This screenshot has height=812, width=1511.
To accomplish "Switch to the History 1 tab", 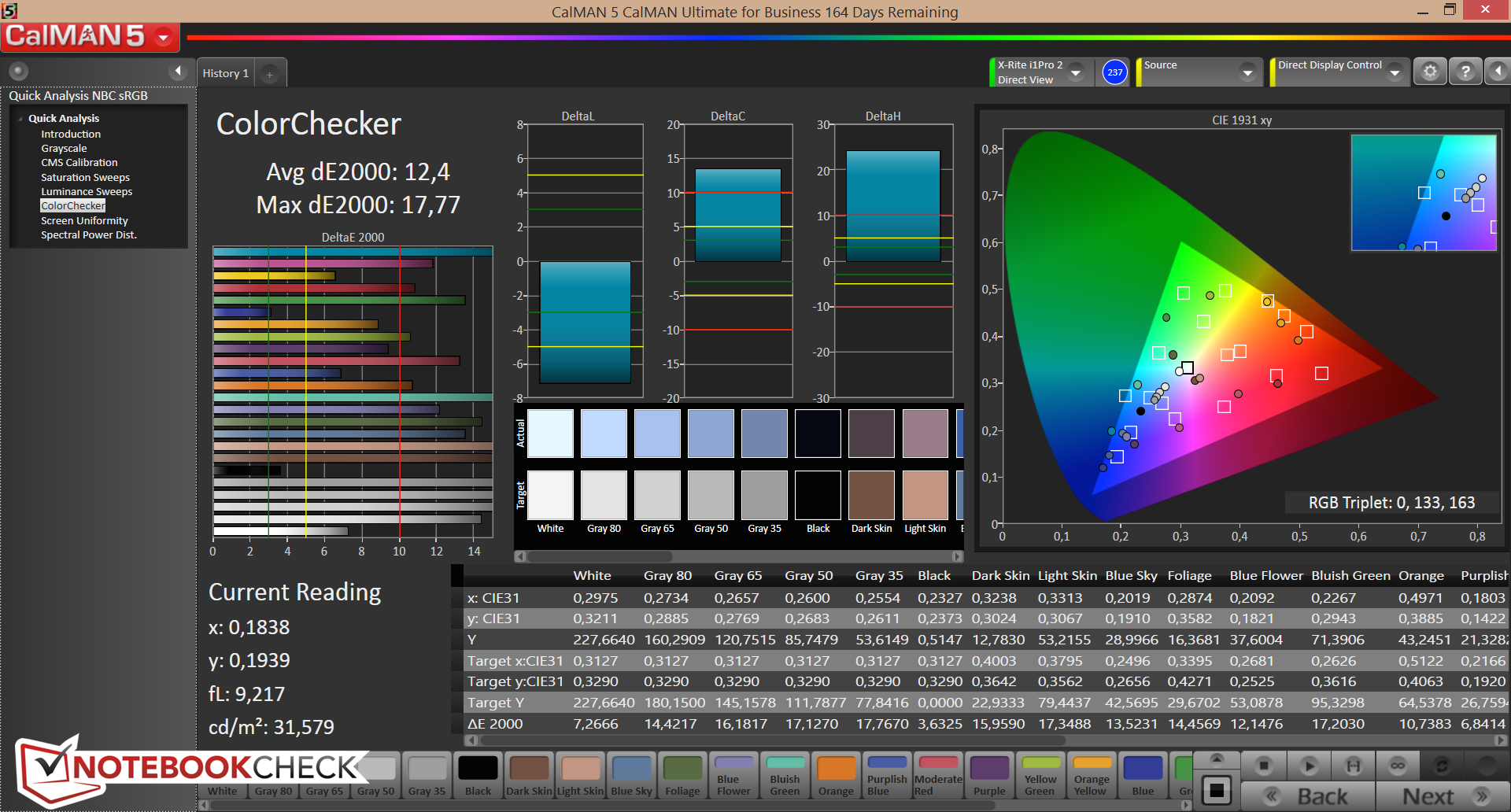I will (225, 73).
